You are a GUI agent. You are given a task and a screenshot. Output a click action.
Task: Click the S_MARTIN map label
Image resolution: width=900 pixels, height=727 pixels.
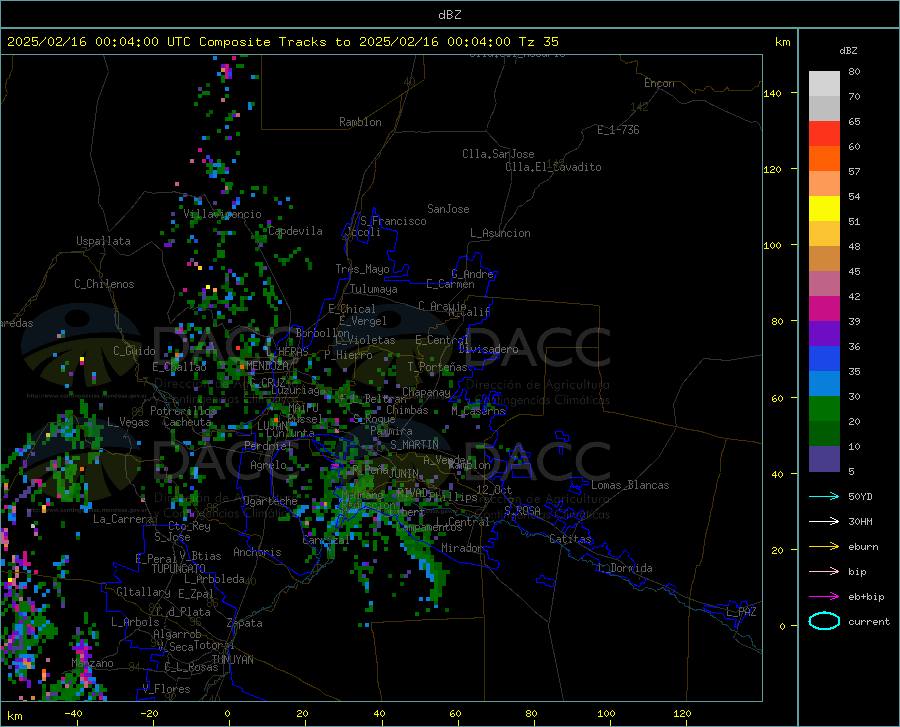click(414, 444)
